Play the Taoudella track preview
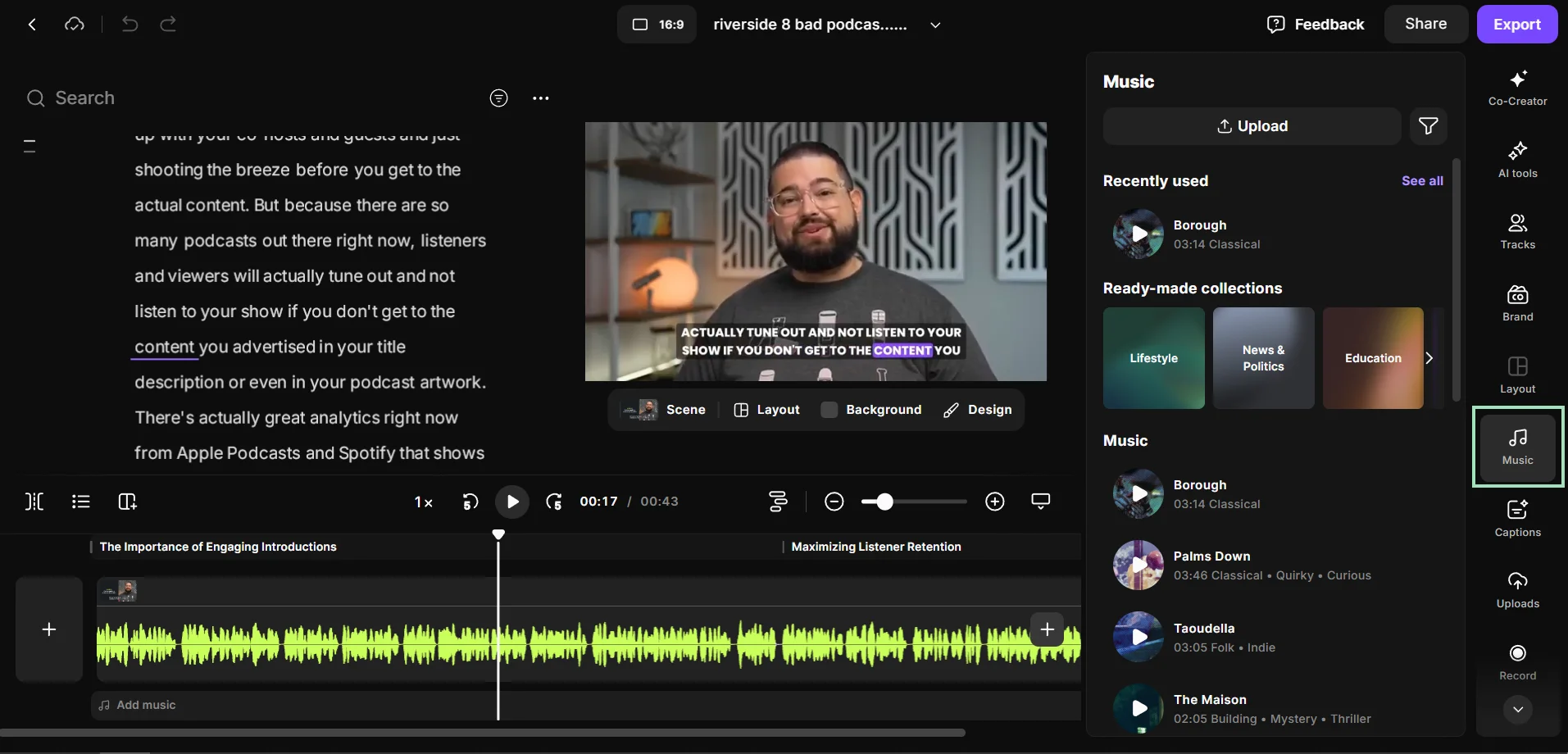Screen dimensions: 1568x754 1139,637
